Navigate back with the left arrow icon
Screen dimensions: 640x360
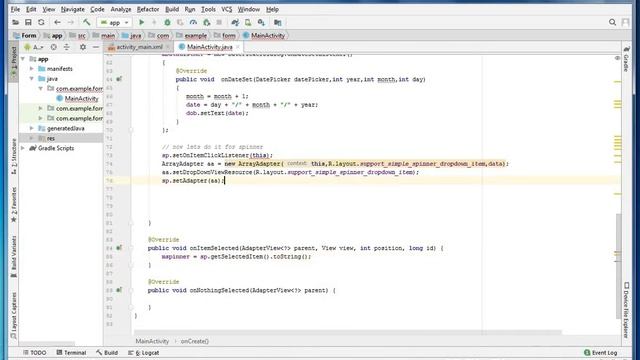tap(57, 22)
